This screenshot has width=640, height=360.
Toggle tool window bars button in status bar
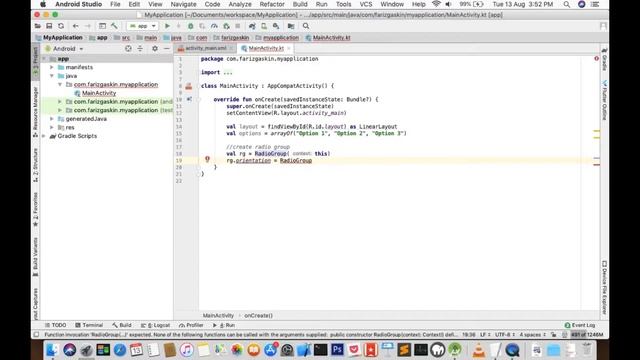pyautogui.click(x=36, y=335)
